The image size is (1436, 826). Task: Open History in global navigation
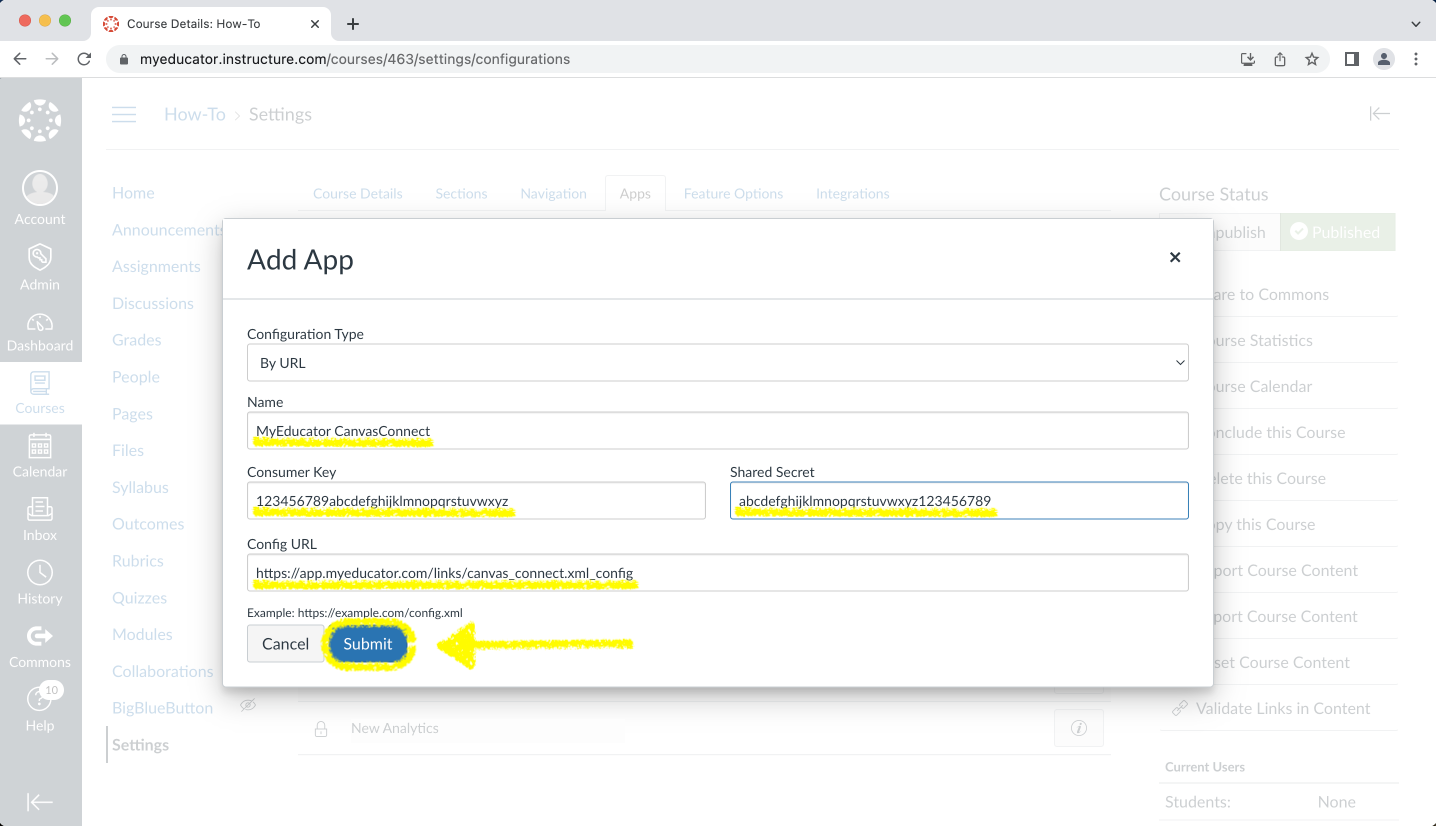[x=40, y=583]
